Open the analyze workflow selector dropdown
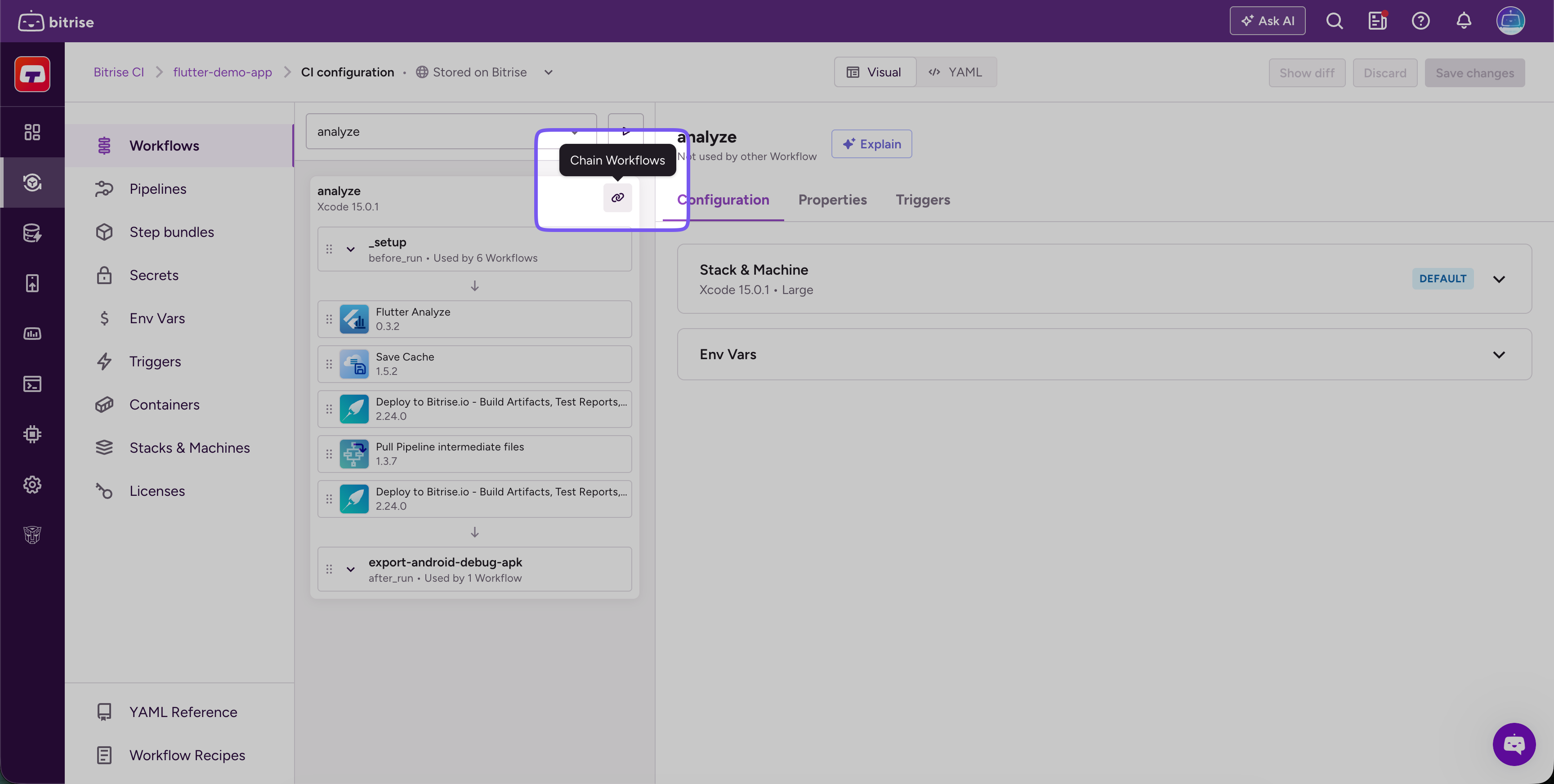The height and width of the screenshot is (784, 1554). [x=451, y=131]
